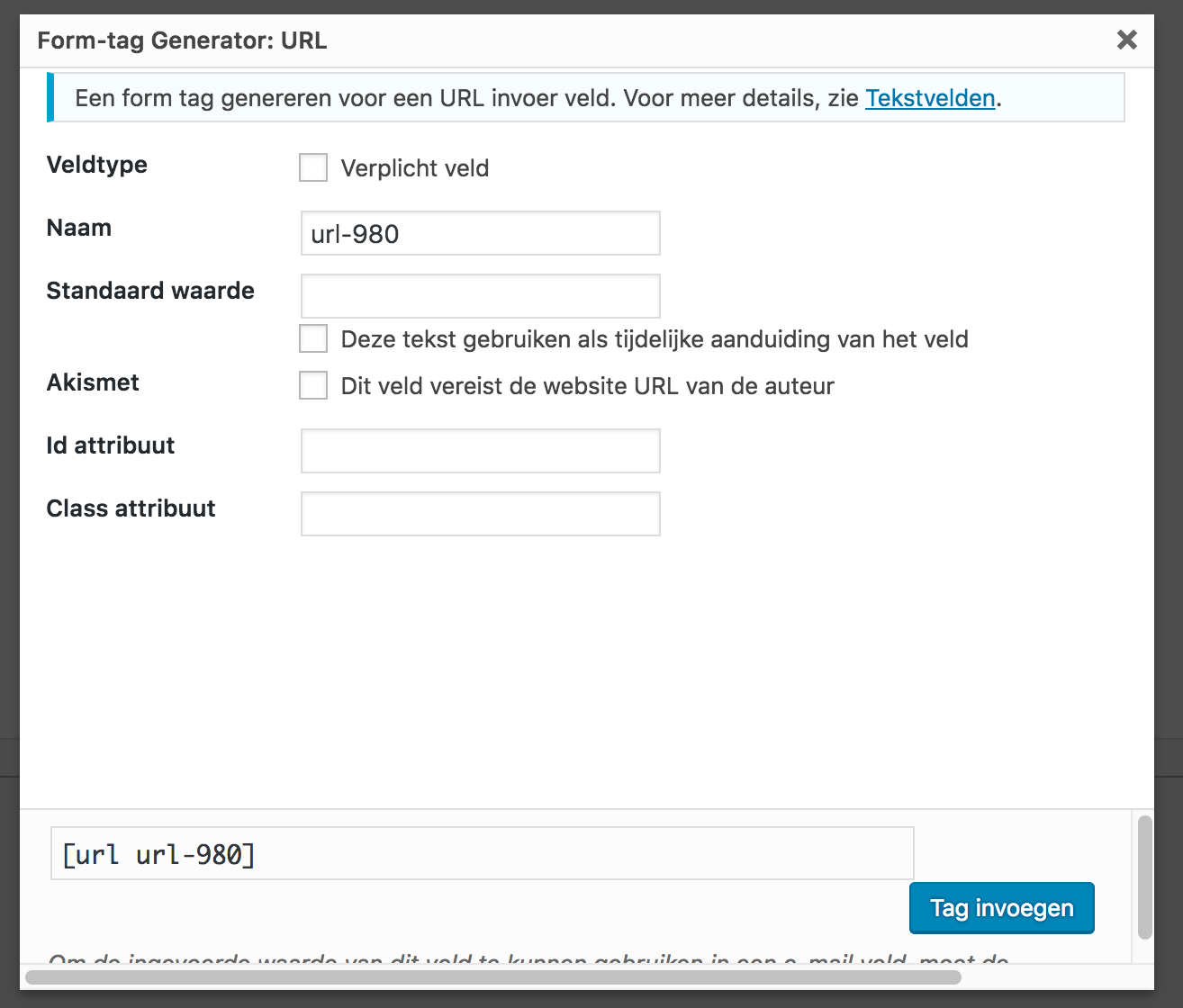
Task: Click the Form-tag Generator: URL title
Action: click(x=182, y=40)
